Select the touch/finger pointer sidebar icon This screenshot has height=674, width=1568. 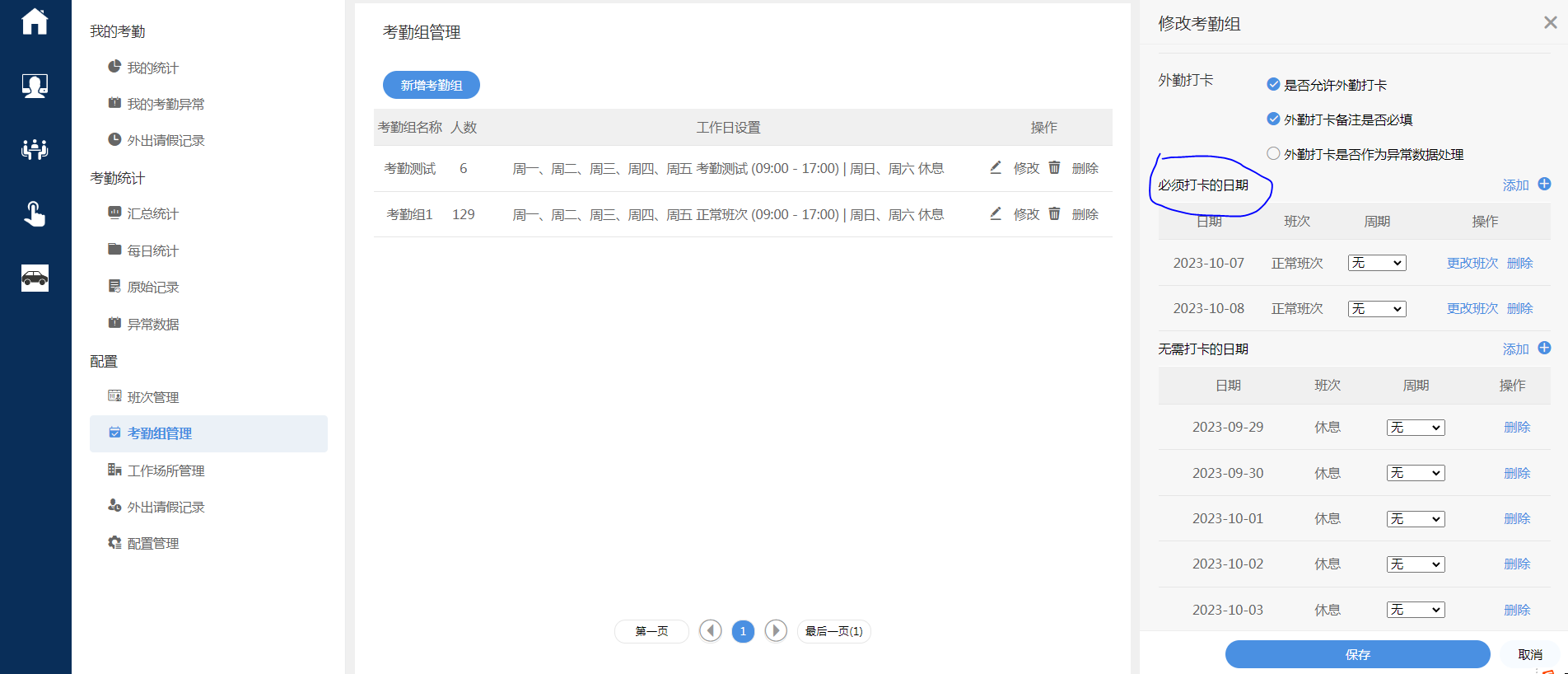tap(35, 214)
